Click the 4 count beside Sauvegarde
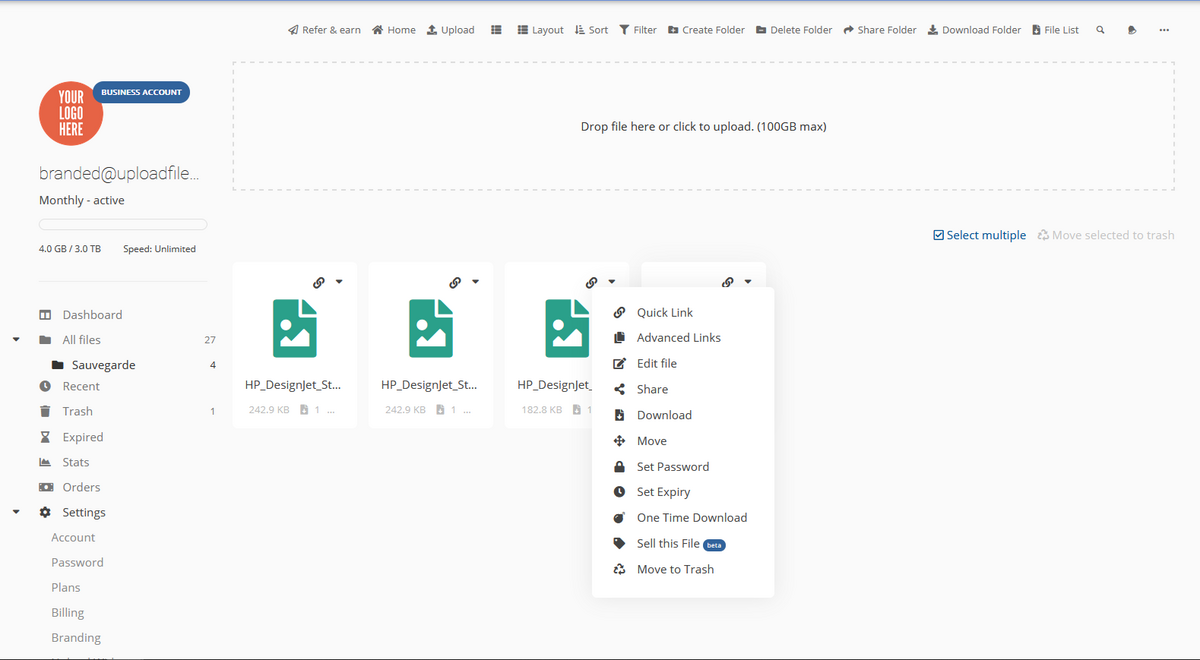Viewport: 1200px width, 660px height. (x=213, y=365)
